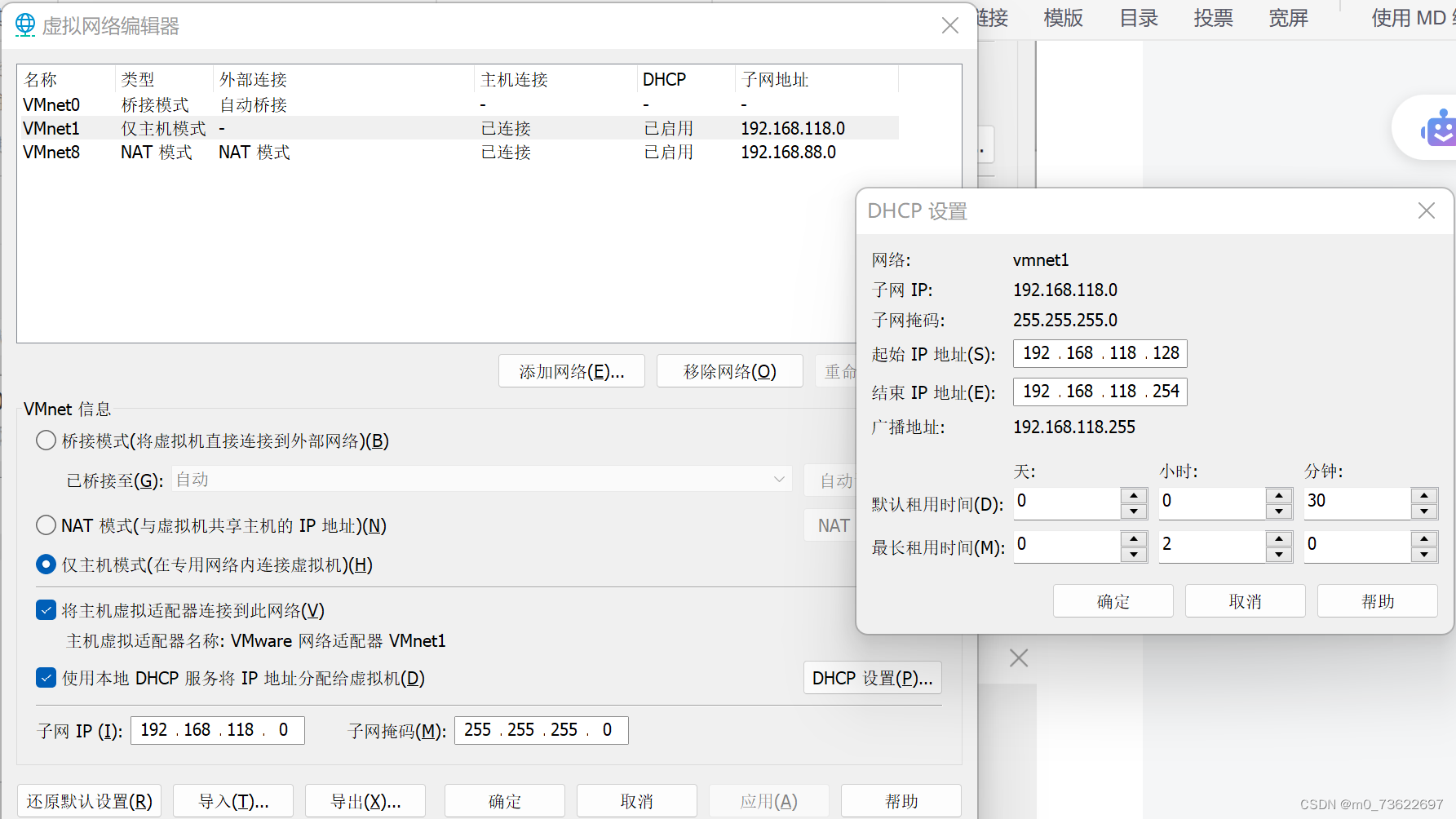
Task: Click the 192.168.88.0 subnet cell
Action: point(788,152)
